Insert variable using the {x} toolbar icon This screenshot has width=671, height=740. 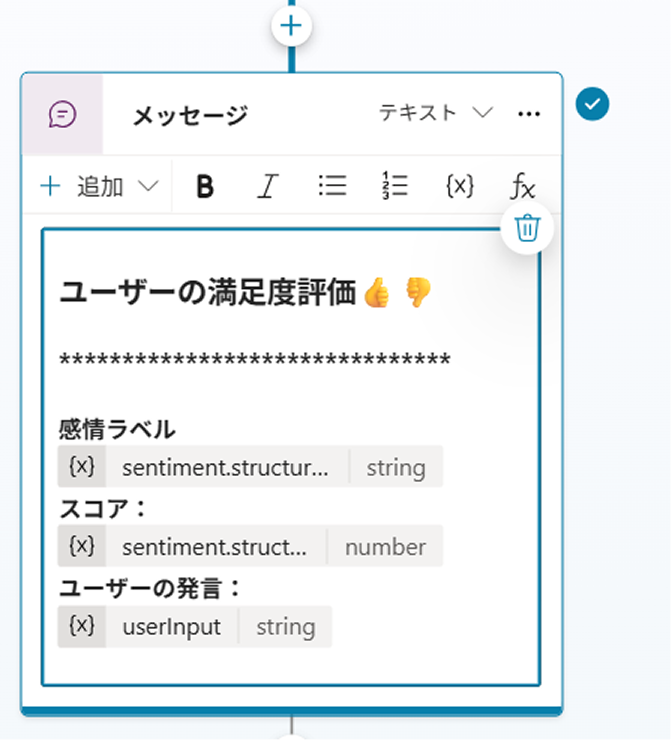click(x=458, y=186)
